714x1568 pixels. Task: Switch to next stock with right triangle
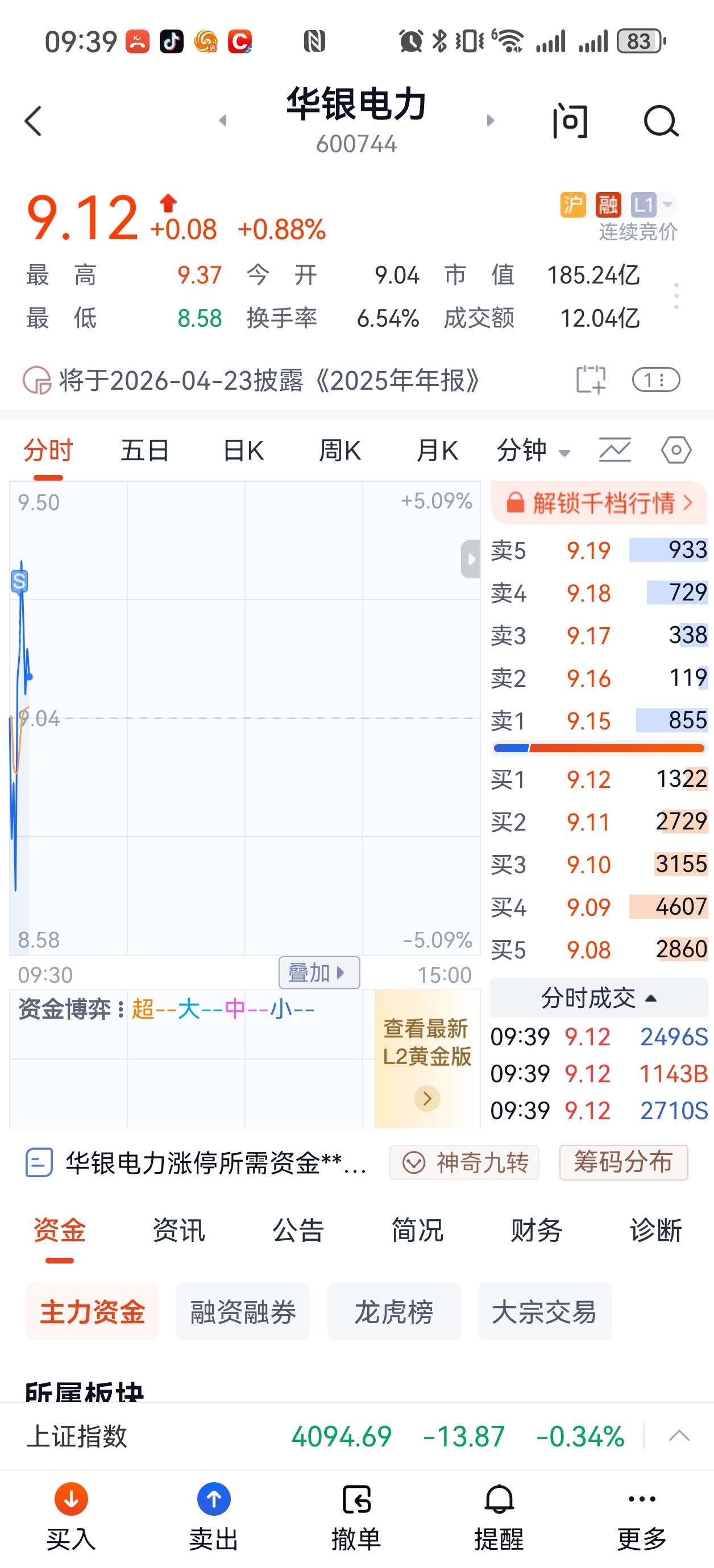(x=490, y=120)
